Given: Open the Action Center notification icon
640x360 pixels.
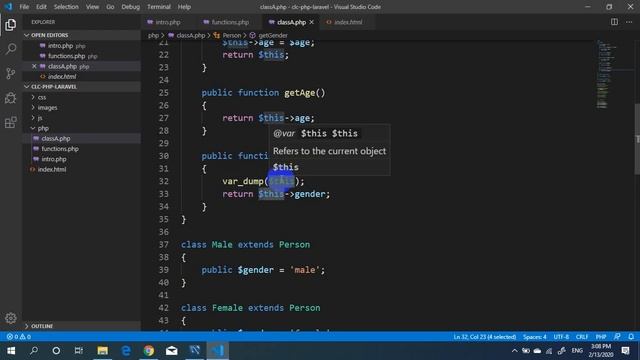Looking at the screenshot, I should (626, 351).
